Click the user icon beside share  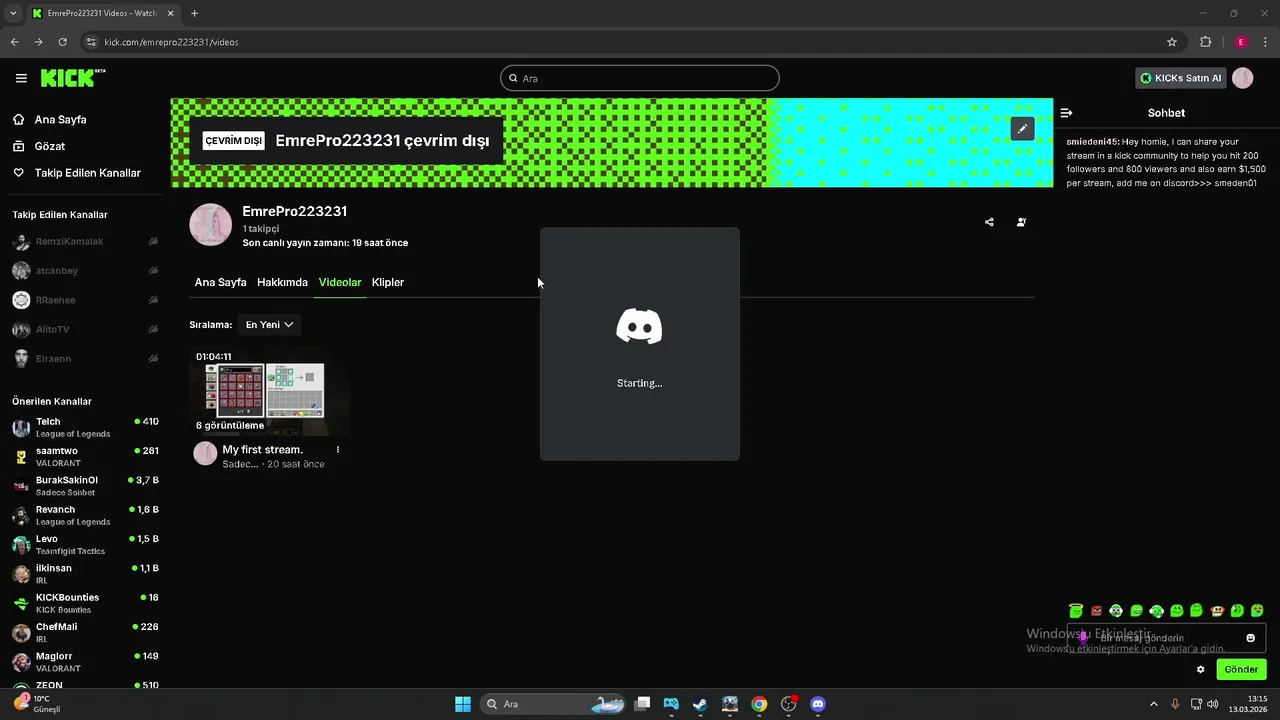[1021, 222]
